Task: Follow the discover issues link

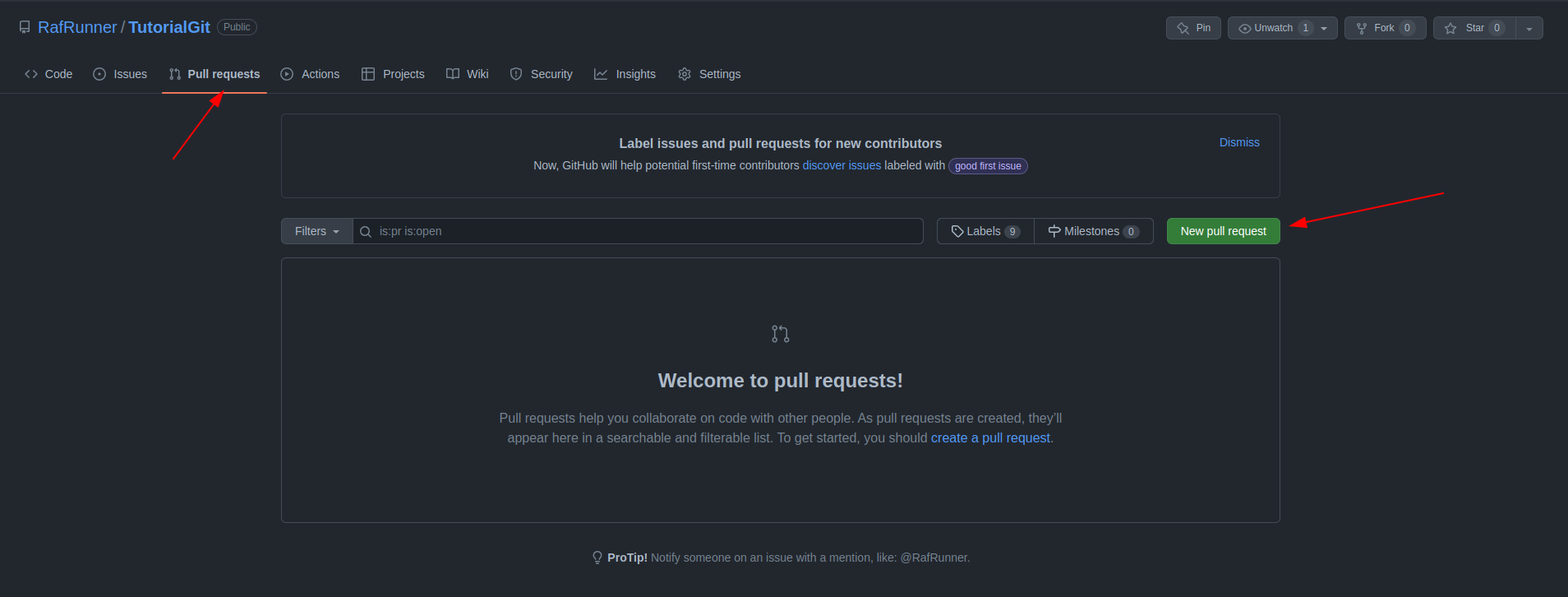Action: [x=842, y=165]
